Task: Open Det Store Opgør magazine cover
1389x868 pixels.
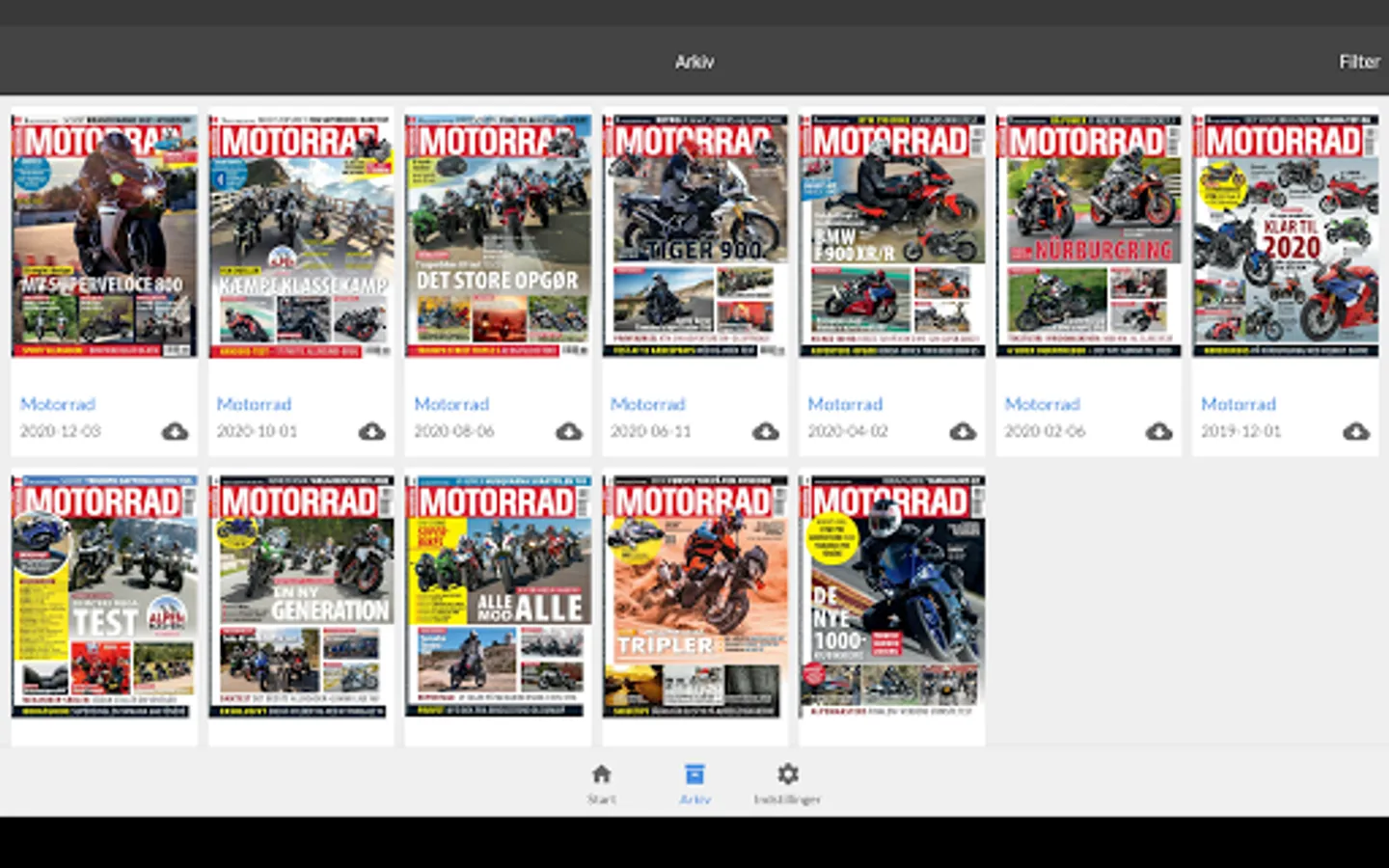Action: click(498, 236)
